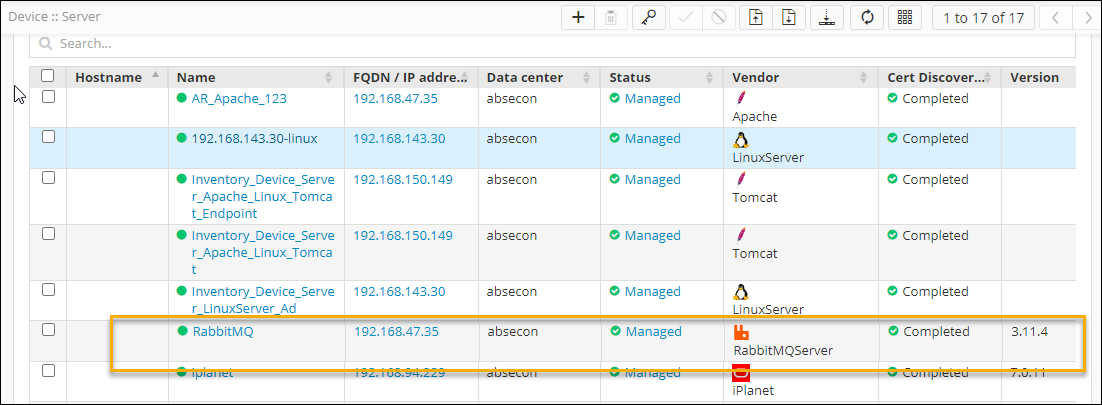Image resolution: width=1102 pixels, height=405 pixels.
Task: Check the iplanet row checkbox
Action: 48,370
